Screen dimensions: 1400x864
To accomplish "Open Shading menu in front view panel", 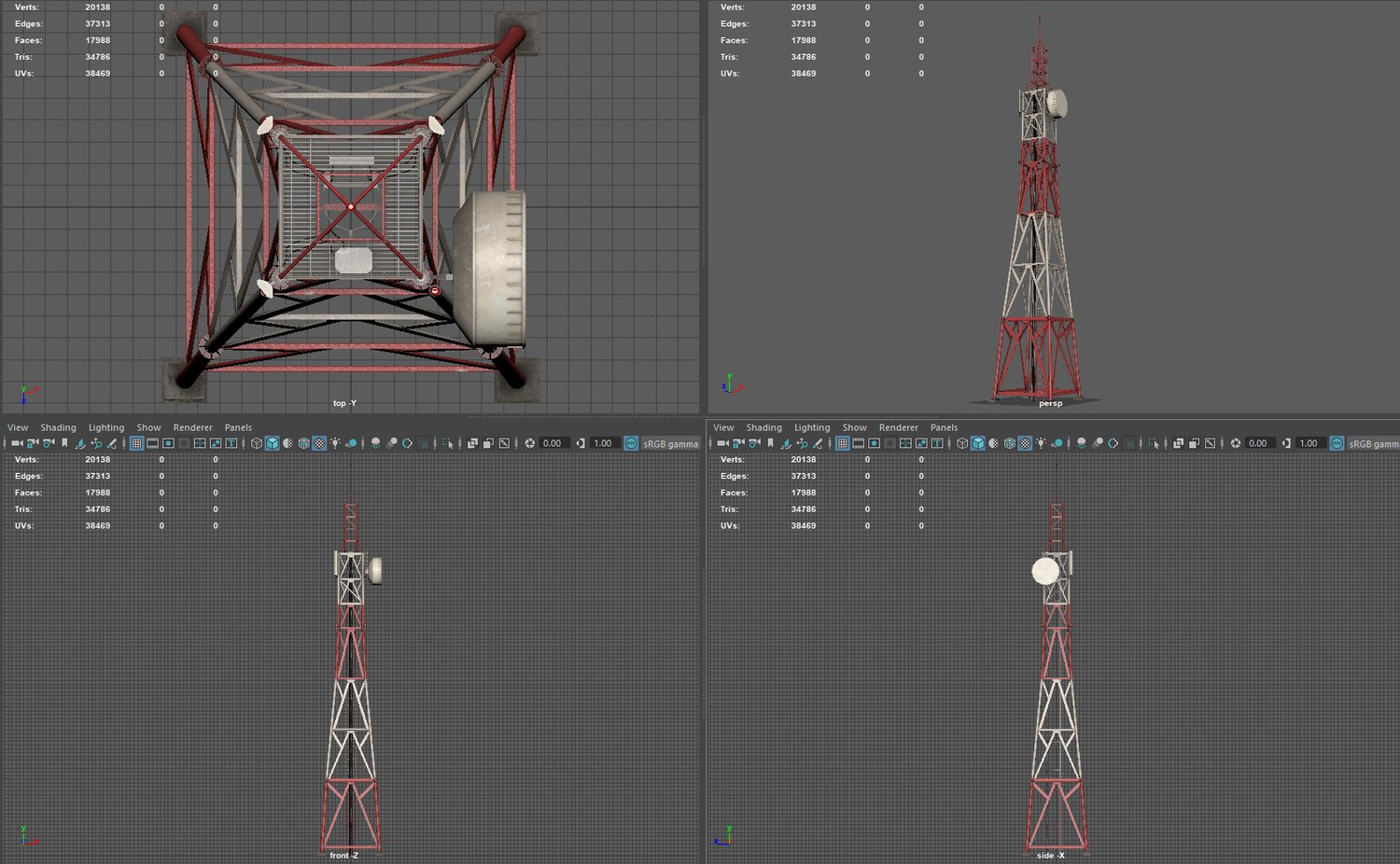I will click(58, 427).
